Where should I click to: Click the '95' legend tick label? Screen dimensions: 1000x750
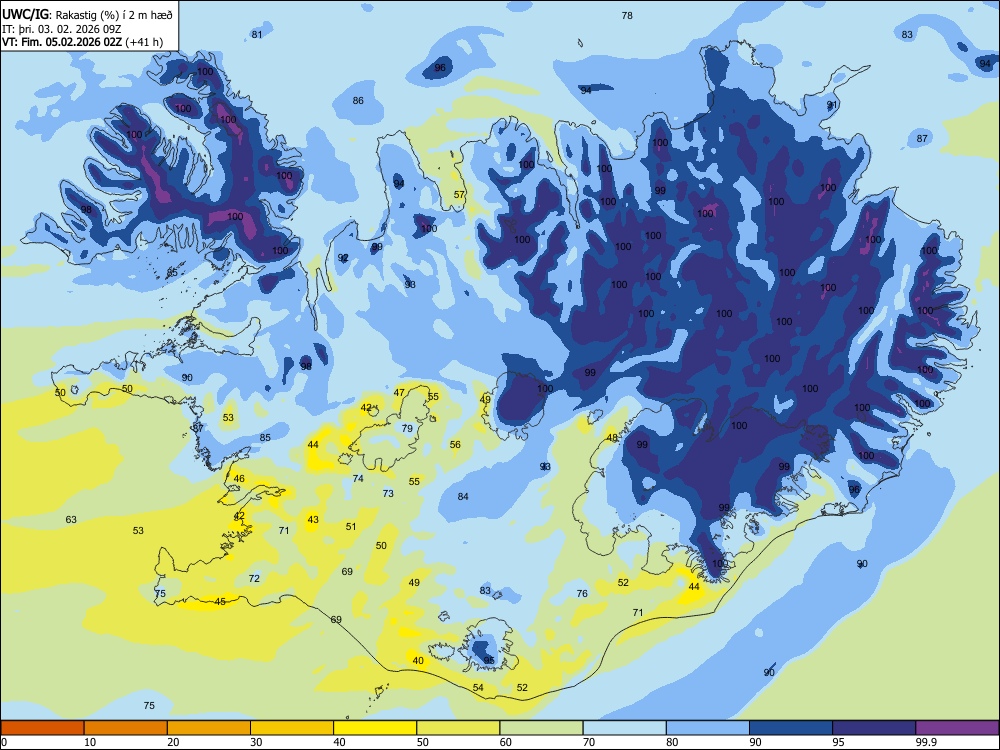(839, 742)
